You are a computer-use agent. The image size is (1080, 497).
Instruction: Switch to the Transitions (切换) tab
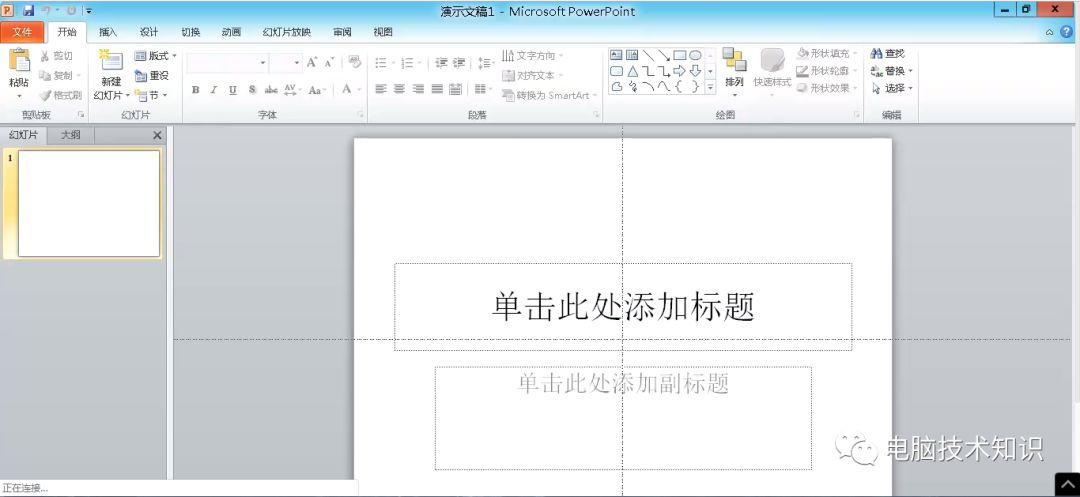click(191, 32)
